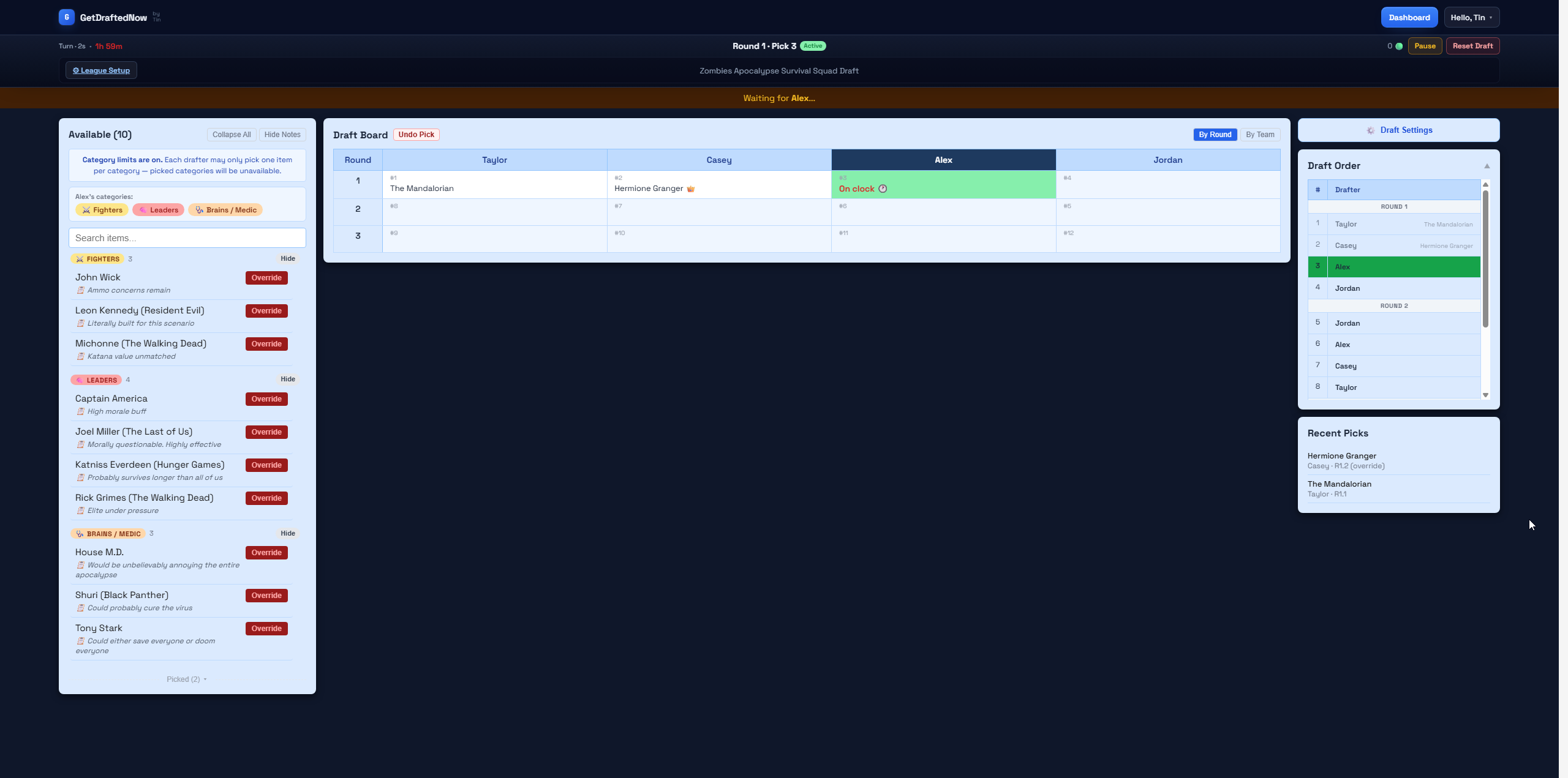
Task: Collapse all available categories
Action: (x=232, y=135)
